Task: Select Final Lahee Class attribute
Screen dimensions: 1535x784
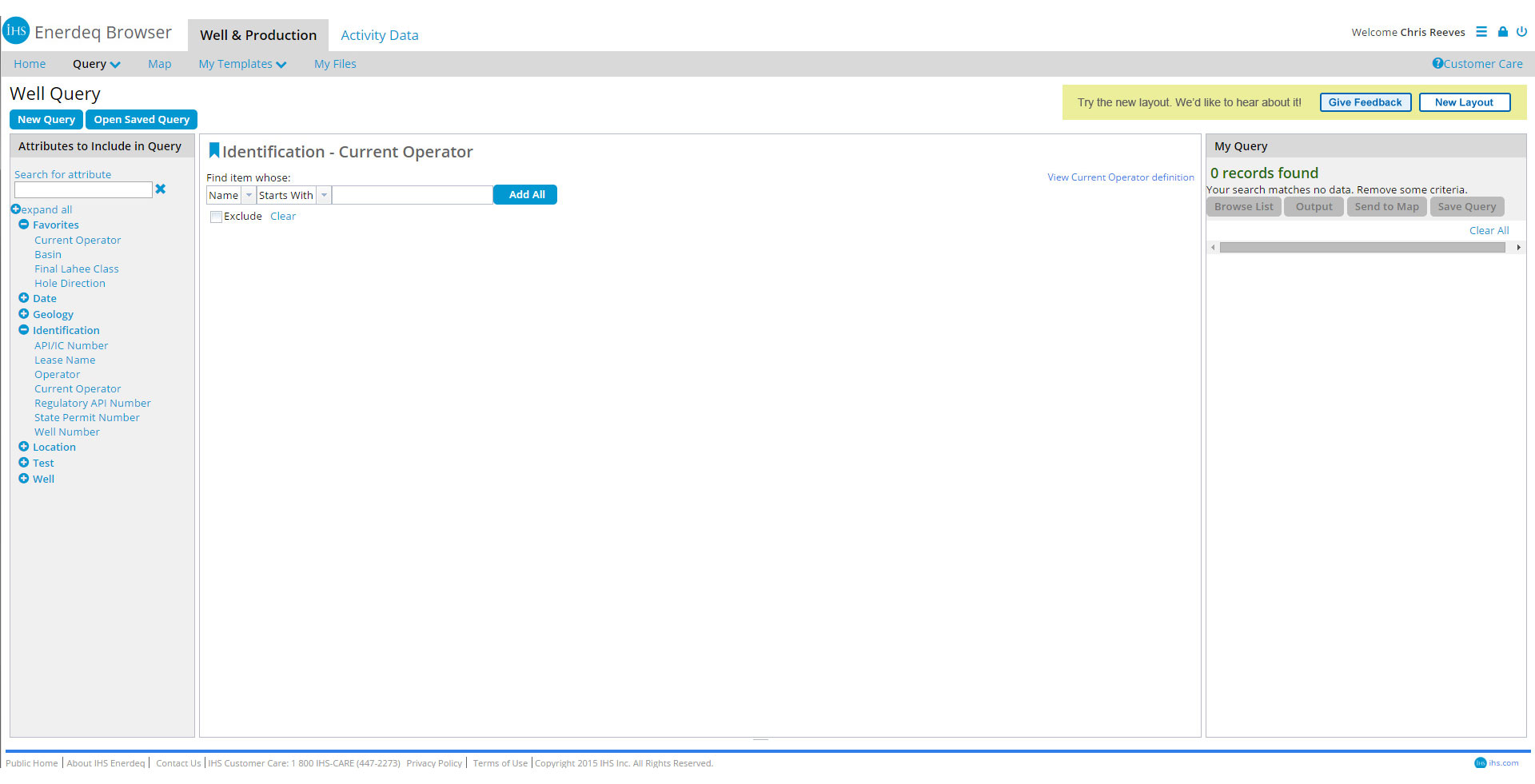Action: pyautogui.click(x=77, y=269)
